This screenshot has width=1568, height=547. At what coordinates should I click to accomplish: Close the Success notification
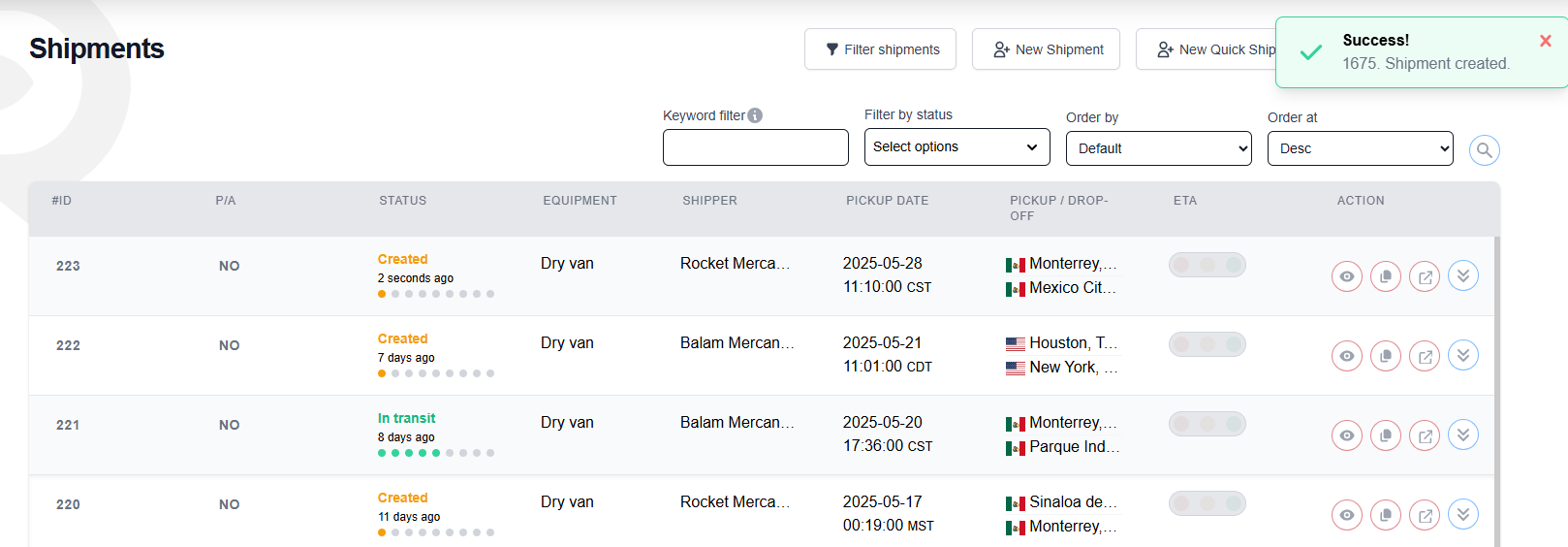point(1546,41)
